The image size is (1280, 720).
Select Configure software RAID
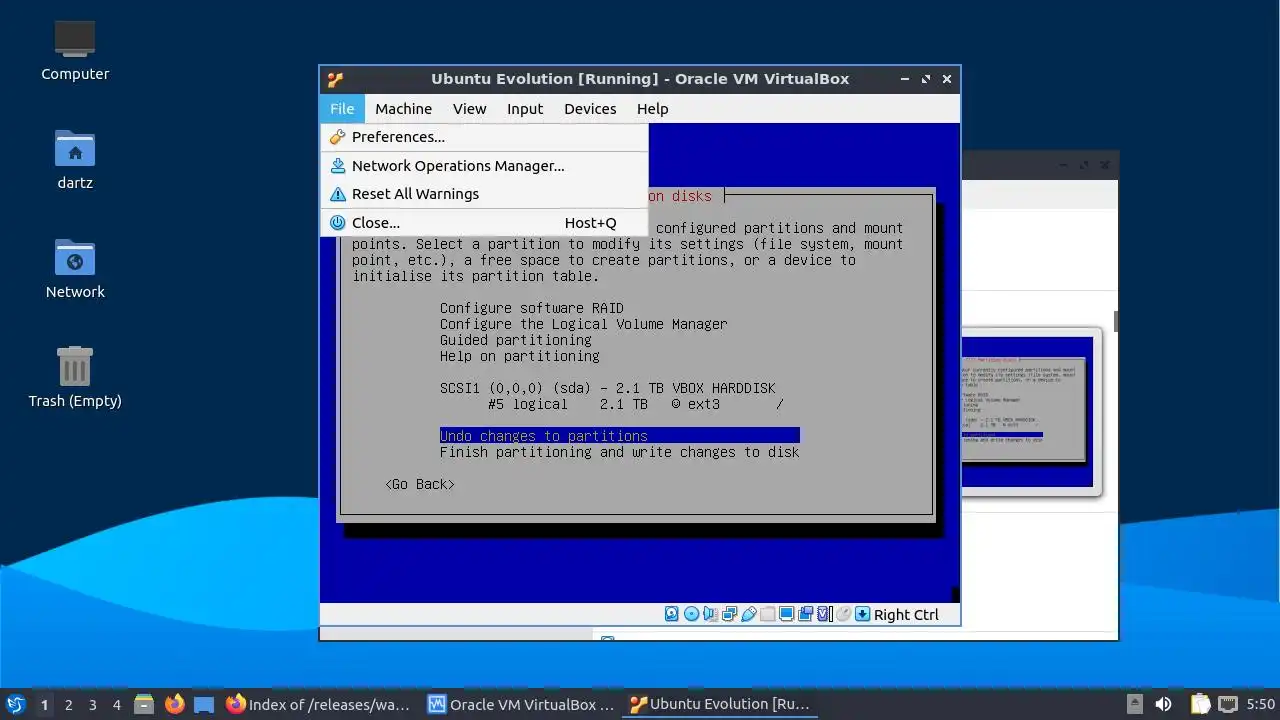click(532, 308)
